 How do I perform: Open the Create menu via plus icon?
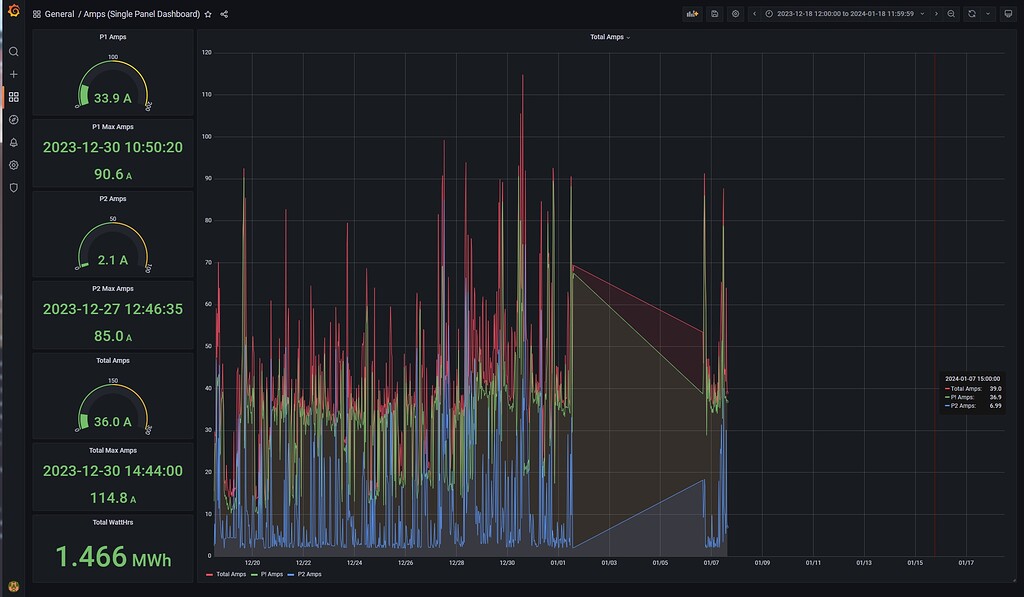(x=13, y=73)
